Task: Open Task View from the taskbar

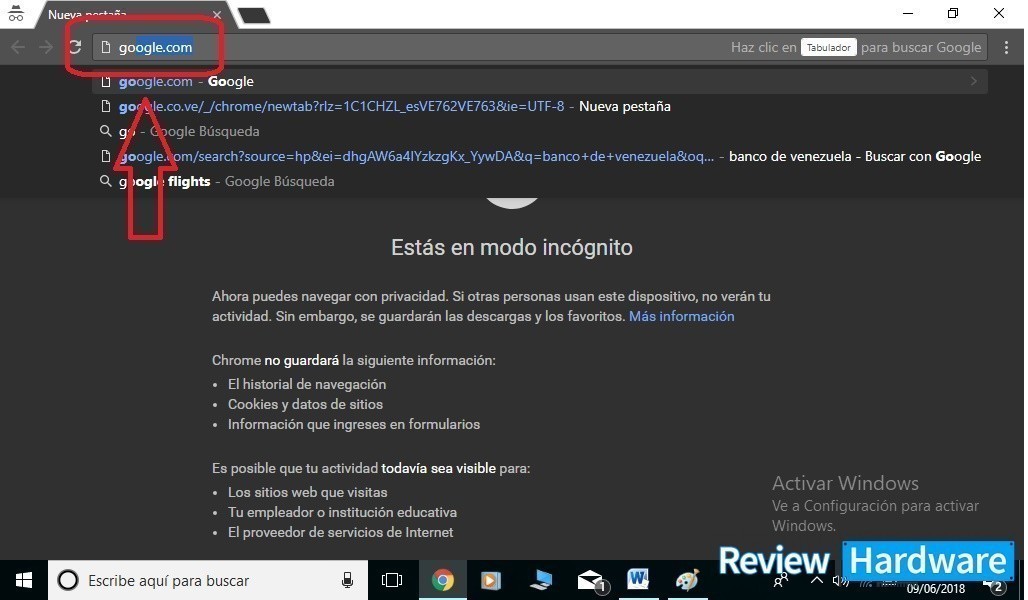Action: (x=392, y=580)
